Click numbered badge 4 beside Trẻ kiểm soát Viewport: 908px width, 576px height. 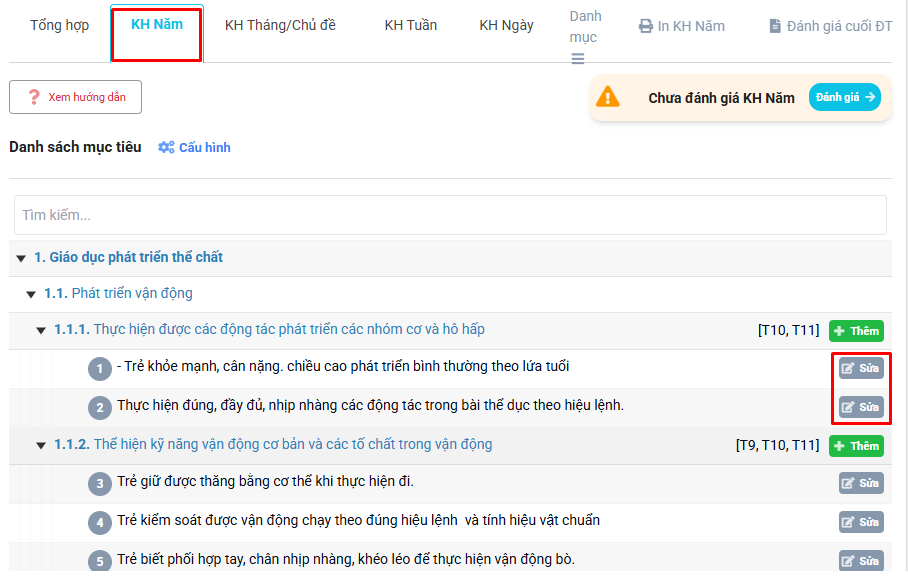point(99,522)
